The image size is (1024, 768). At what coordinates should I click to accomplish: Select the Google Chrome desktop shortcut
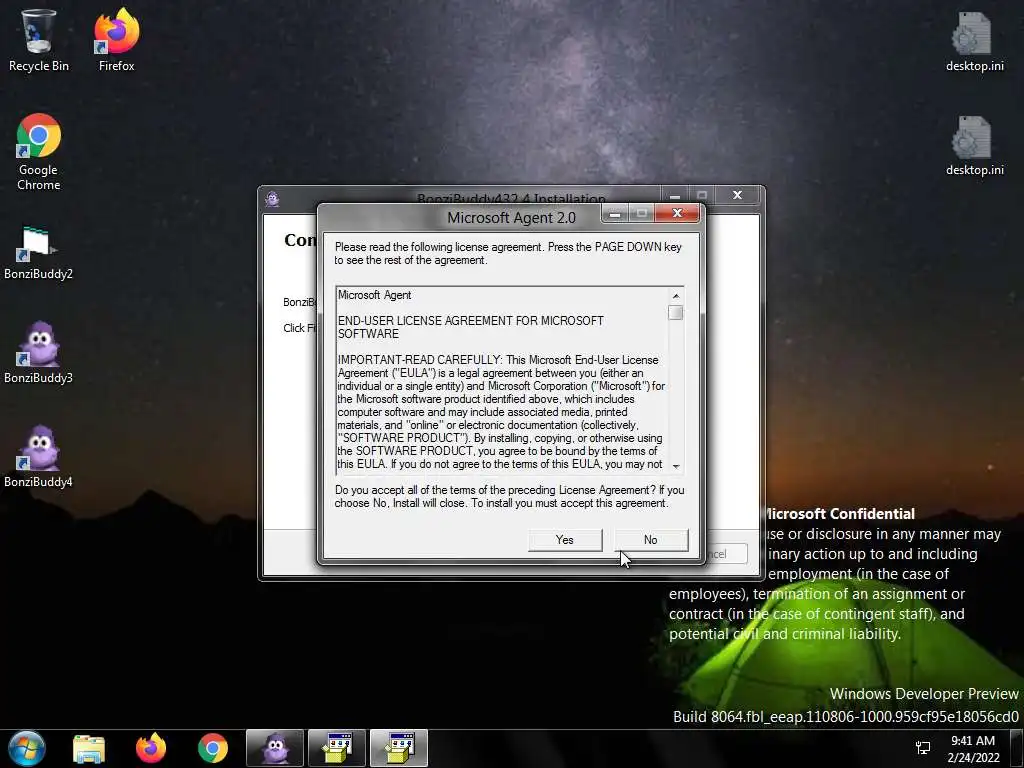point(38,152)
